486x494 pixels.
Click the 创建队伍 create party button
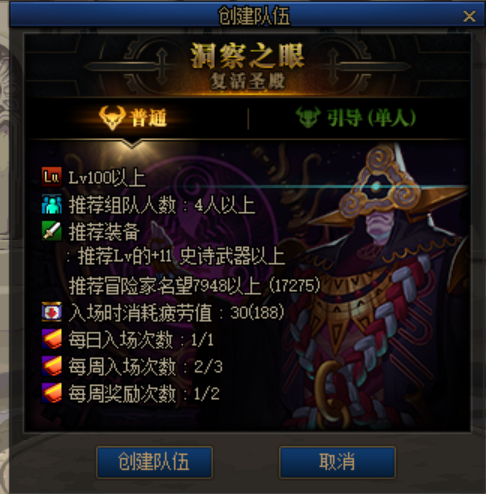[x=154, y=462]
